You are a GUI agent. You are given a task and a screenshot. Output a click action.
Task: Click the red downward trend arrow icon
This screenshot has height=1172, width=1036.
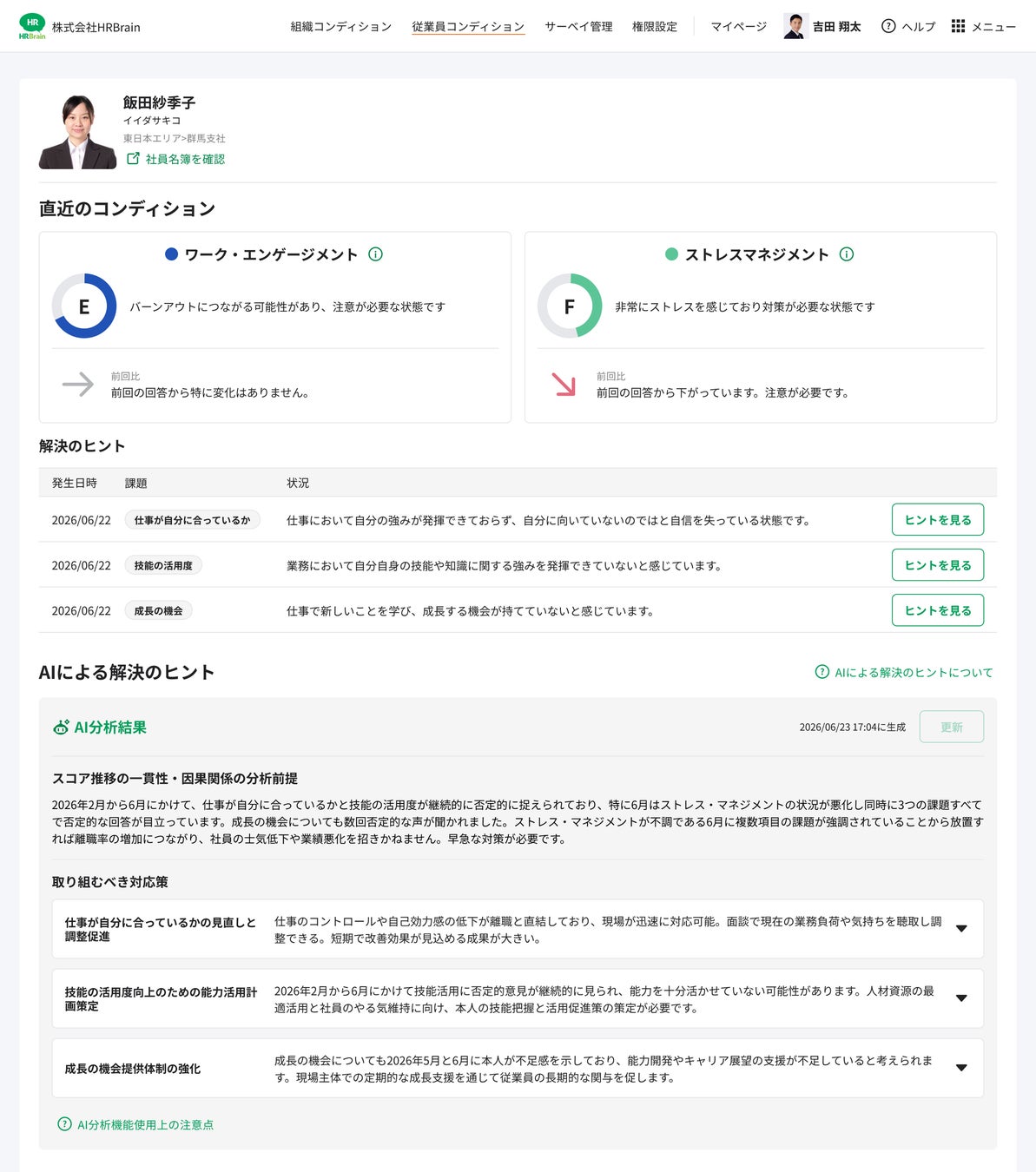point(564,384)
